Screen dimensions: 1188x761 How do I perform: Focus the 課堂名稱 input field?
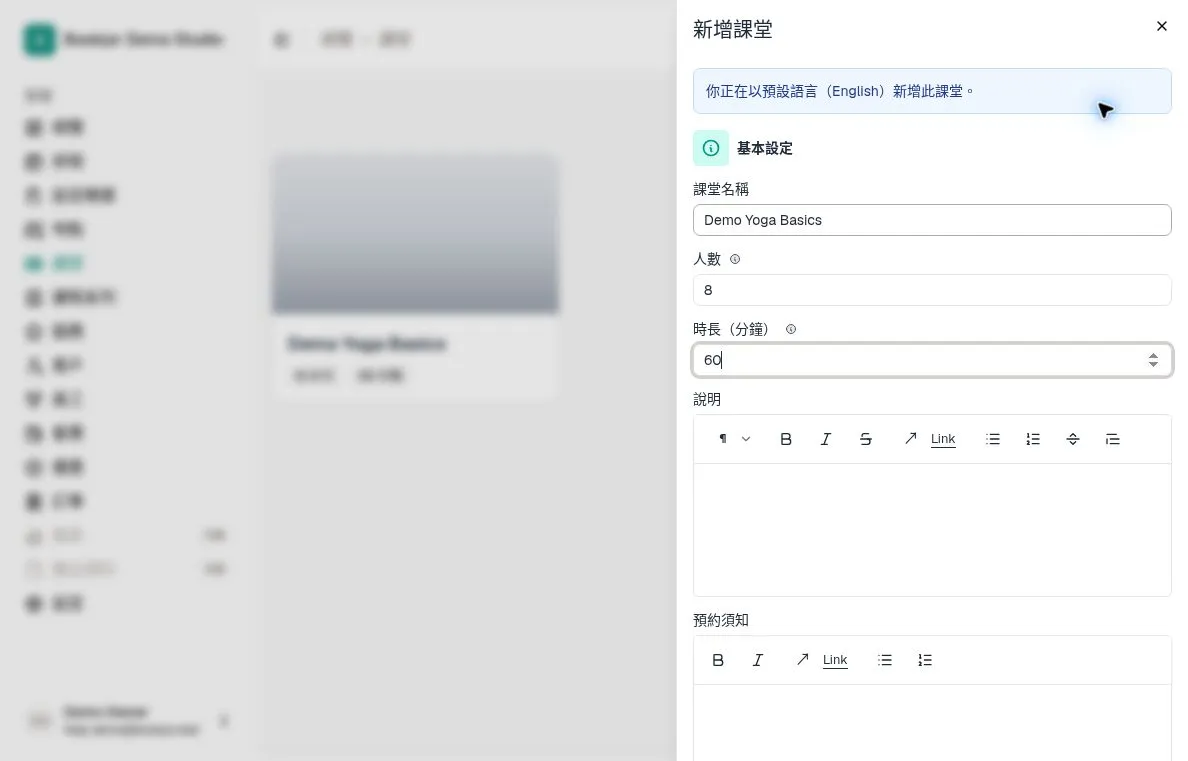(x=932, y=220)
